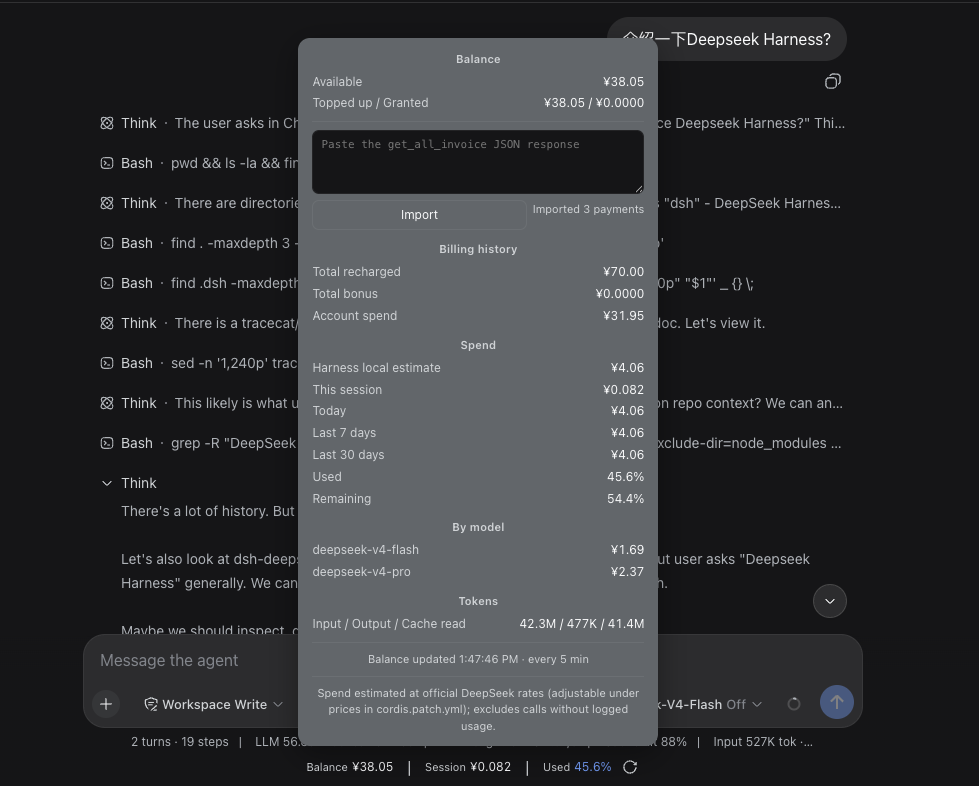The width and height of the screenshot is (979, 786).
Task: Click the Account spend ¥31.95 value
Action: pyautogui.click(x=623, y=316)
